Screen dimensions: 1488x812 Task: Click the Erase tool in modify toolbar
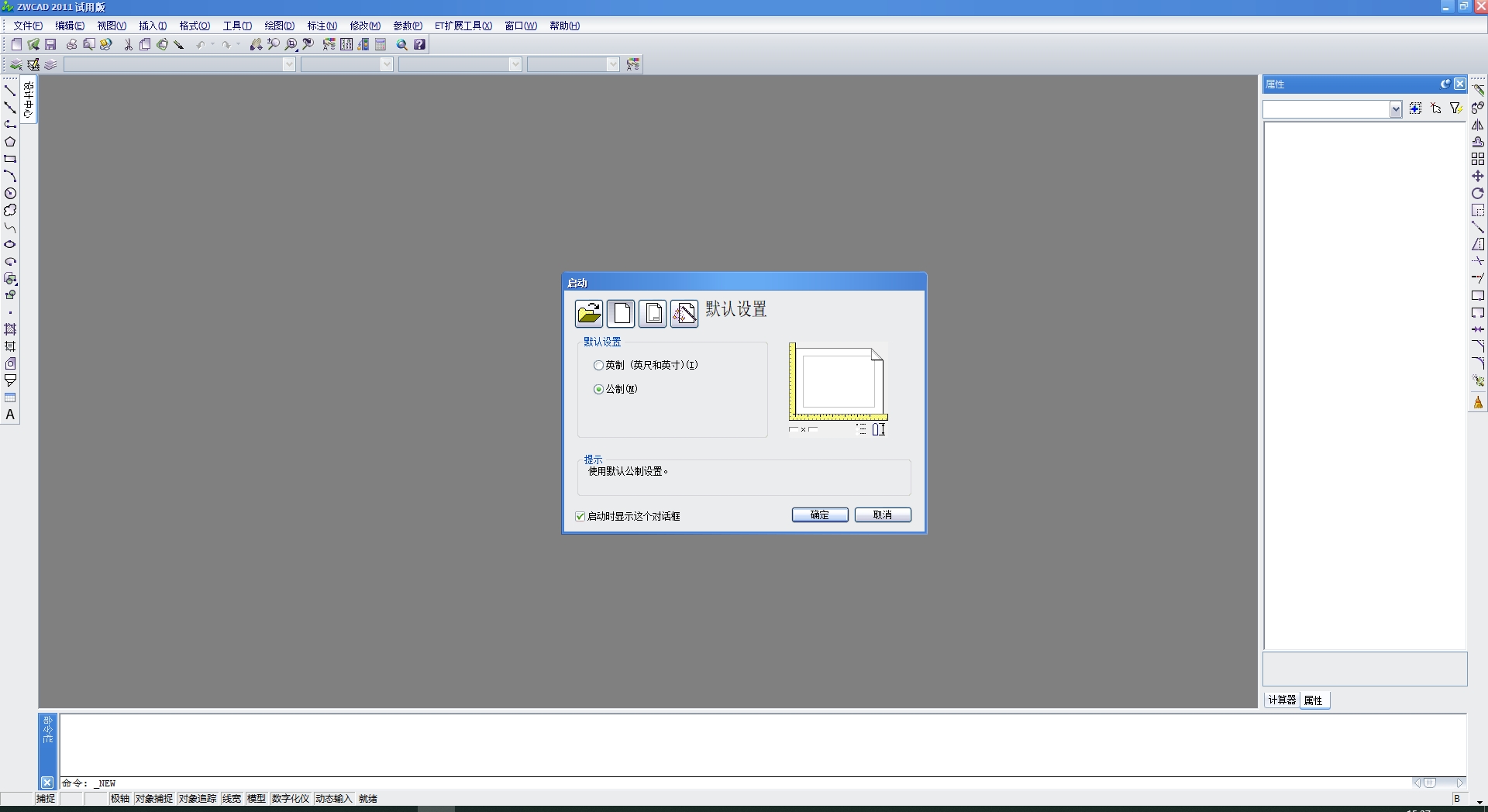click(1478, 90)
